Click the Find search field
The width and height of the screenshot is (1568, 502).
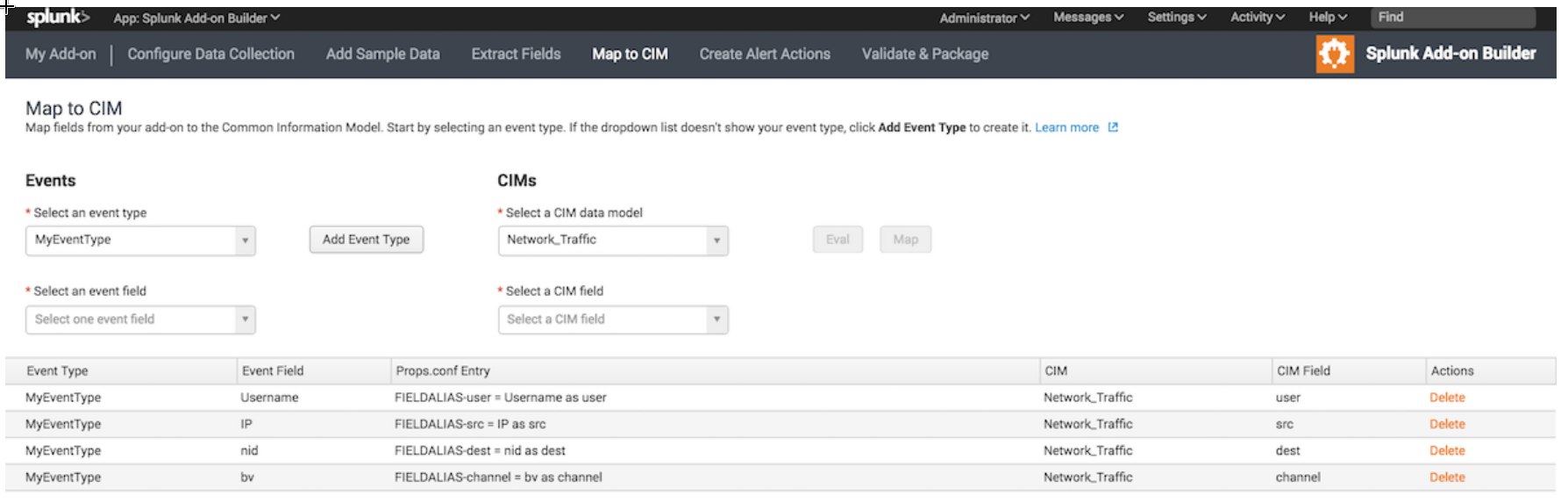coord(1453,18)
